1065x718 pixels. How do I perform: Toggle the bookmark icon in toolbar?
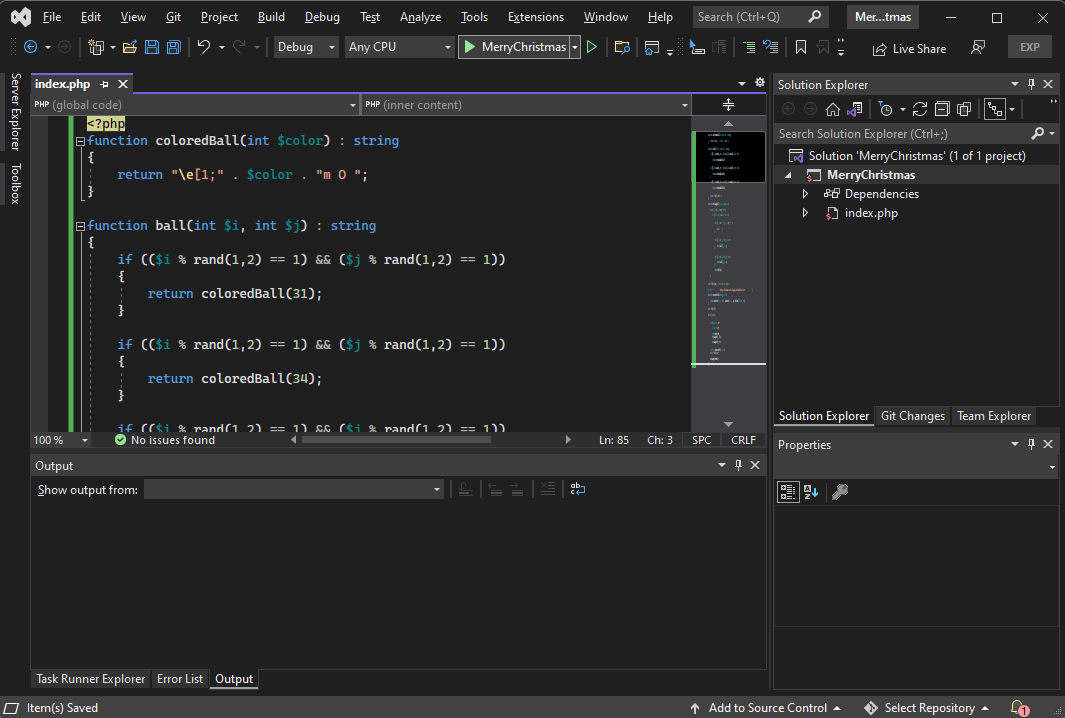801,47
